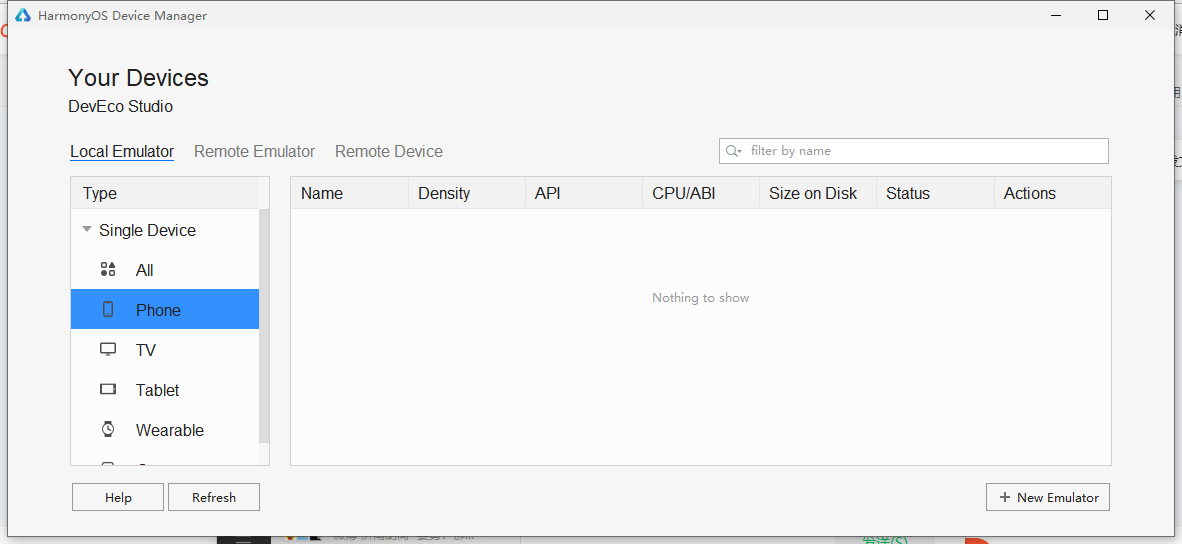The height and width of the screenshot is (544, 1182).
Task: Click the Wearable watch icon
Action: [108, 429]
